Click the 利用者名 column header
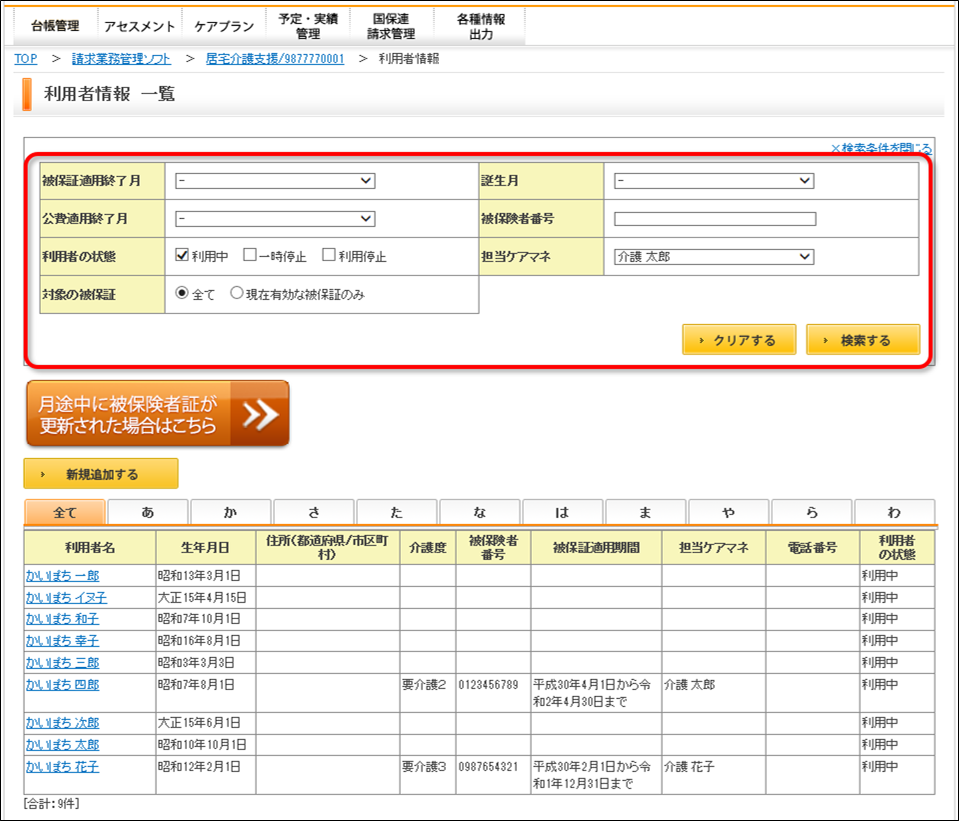The image size is (959, 821). [90, 548]
